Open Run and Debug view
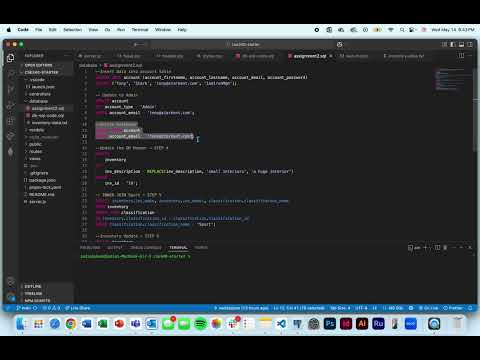This screenshot has height=360, width=480. pos(10,105)
